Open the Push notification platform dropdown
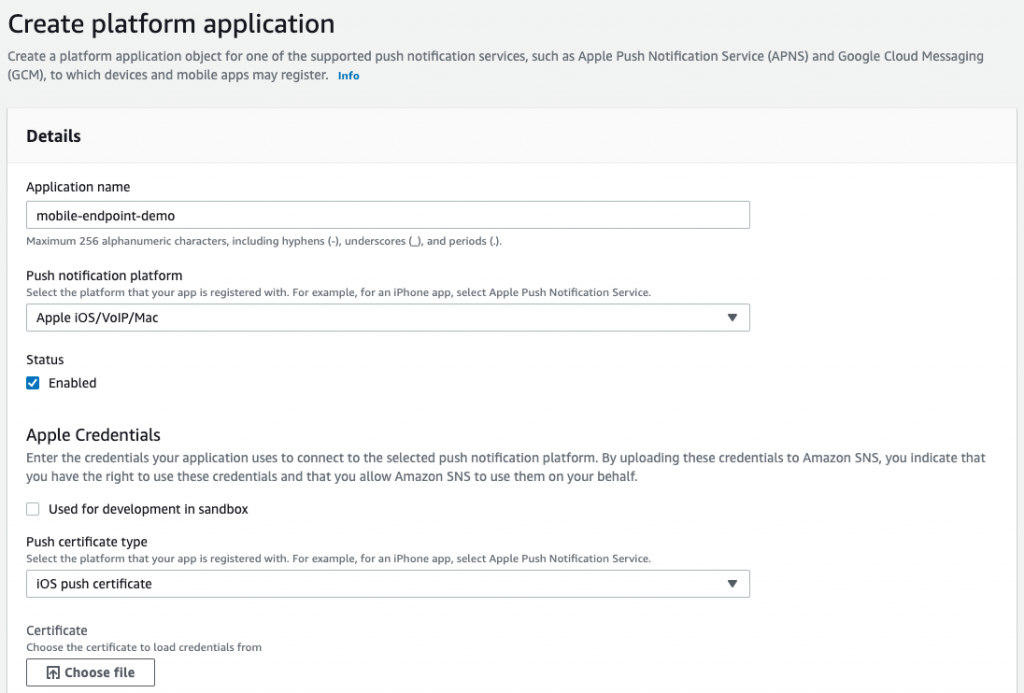This screenshot has height=693, width=1024. point(388,317)
